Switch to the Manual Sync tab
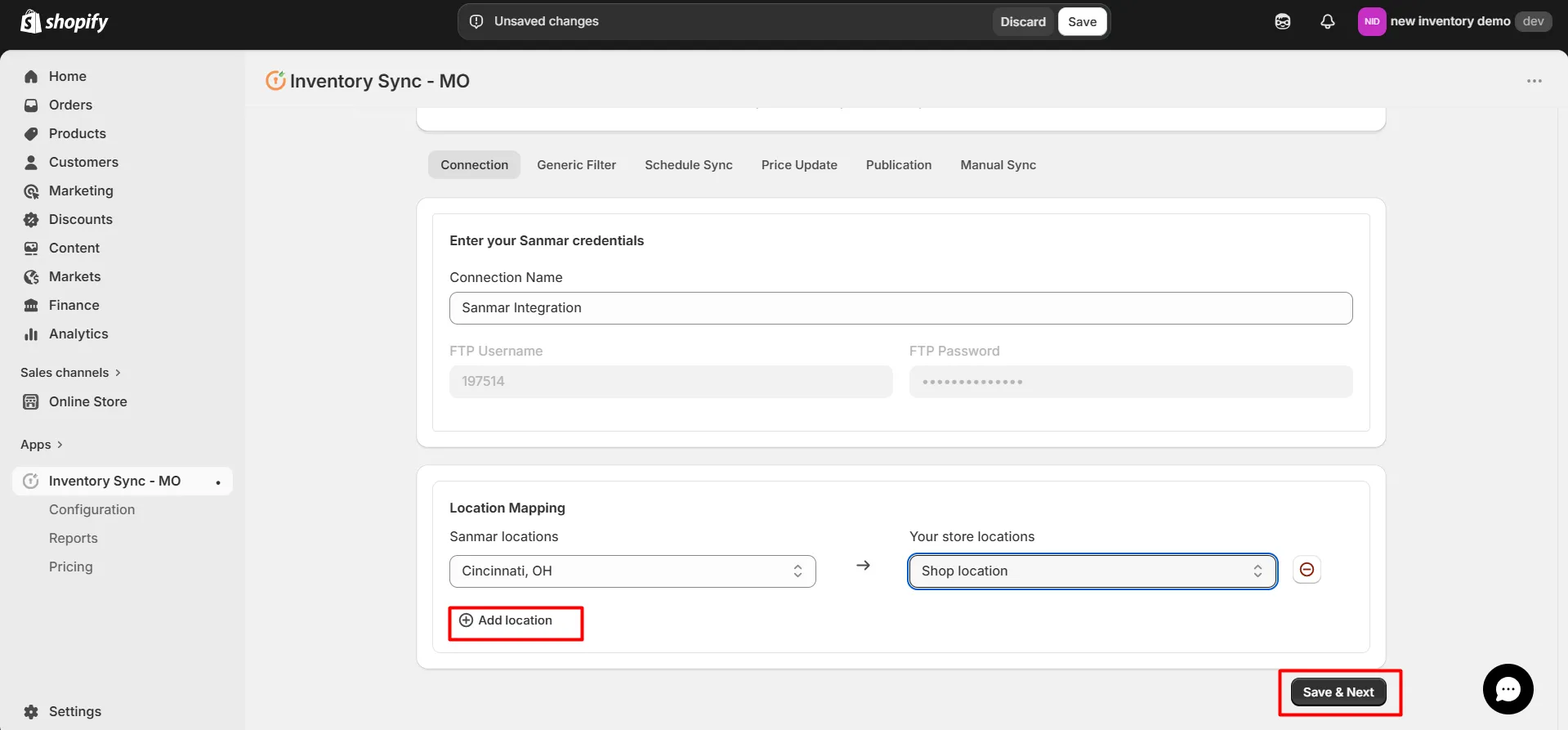 tap(998, 165)
